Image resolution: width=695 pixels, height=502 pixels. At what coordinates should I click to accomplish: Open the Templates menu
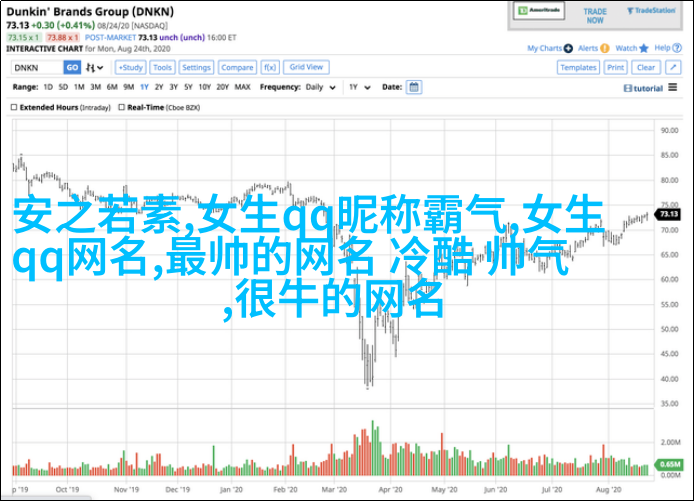coord(578,68)
